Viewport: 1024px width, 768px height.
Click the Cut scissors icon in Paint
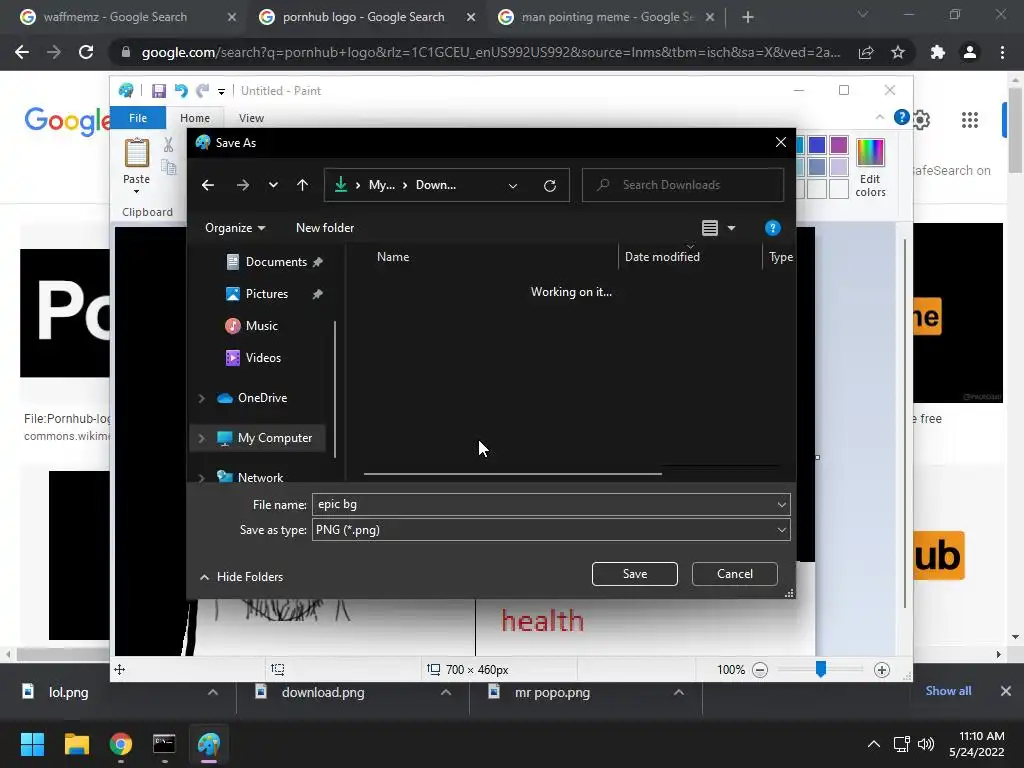pyautogui.click(x=168, y=145)
